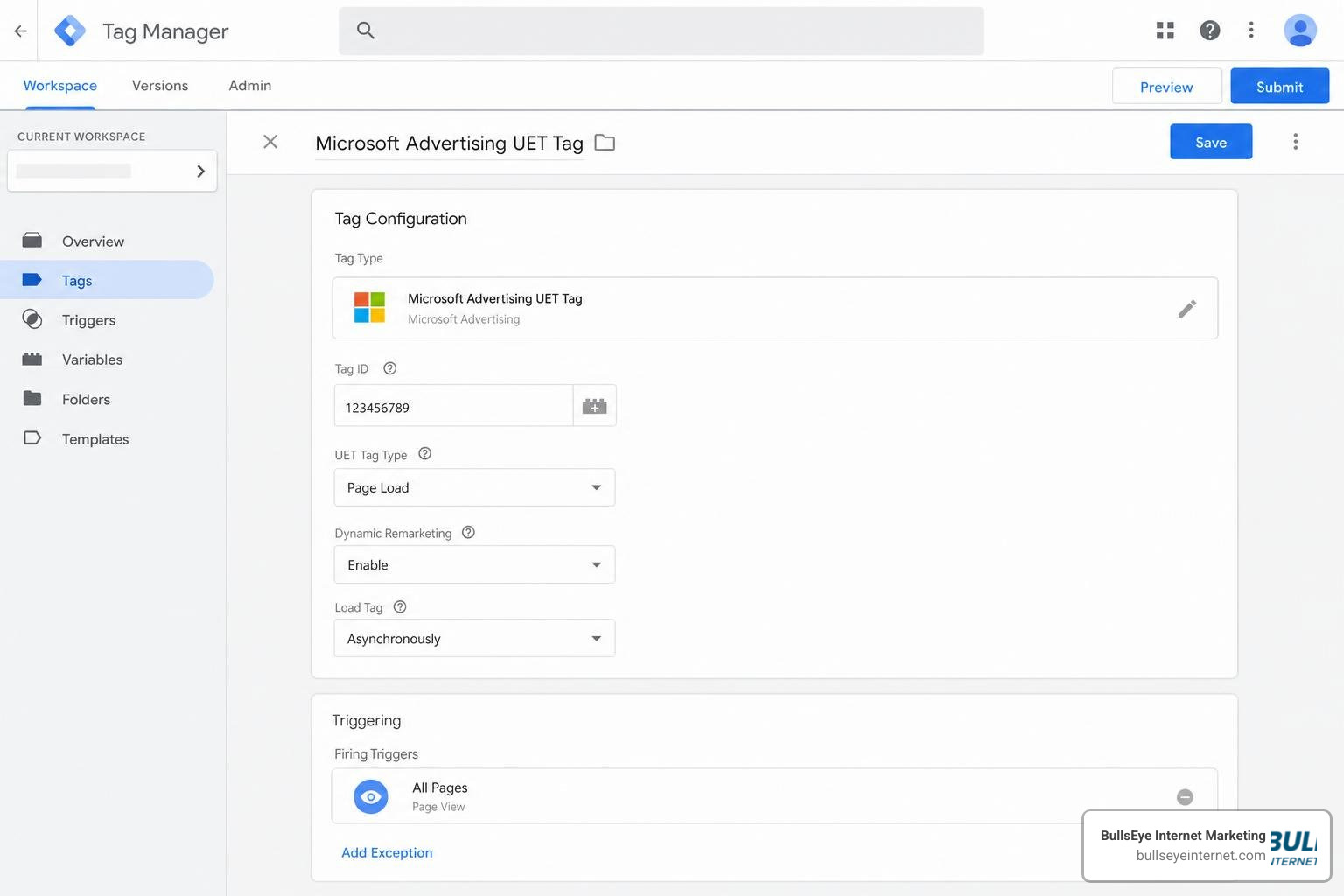Edit tag type with the pencil icon

(x=1187, y=309)
